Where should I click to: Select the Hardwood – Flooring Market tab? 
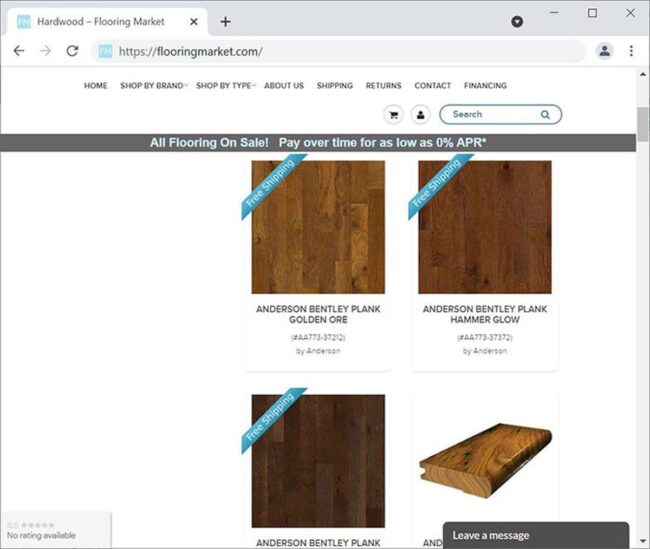pyautogui.click(x=107, y=22)
